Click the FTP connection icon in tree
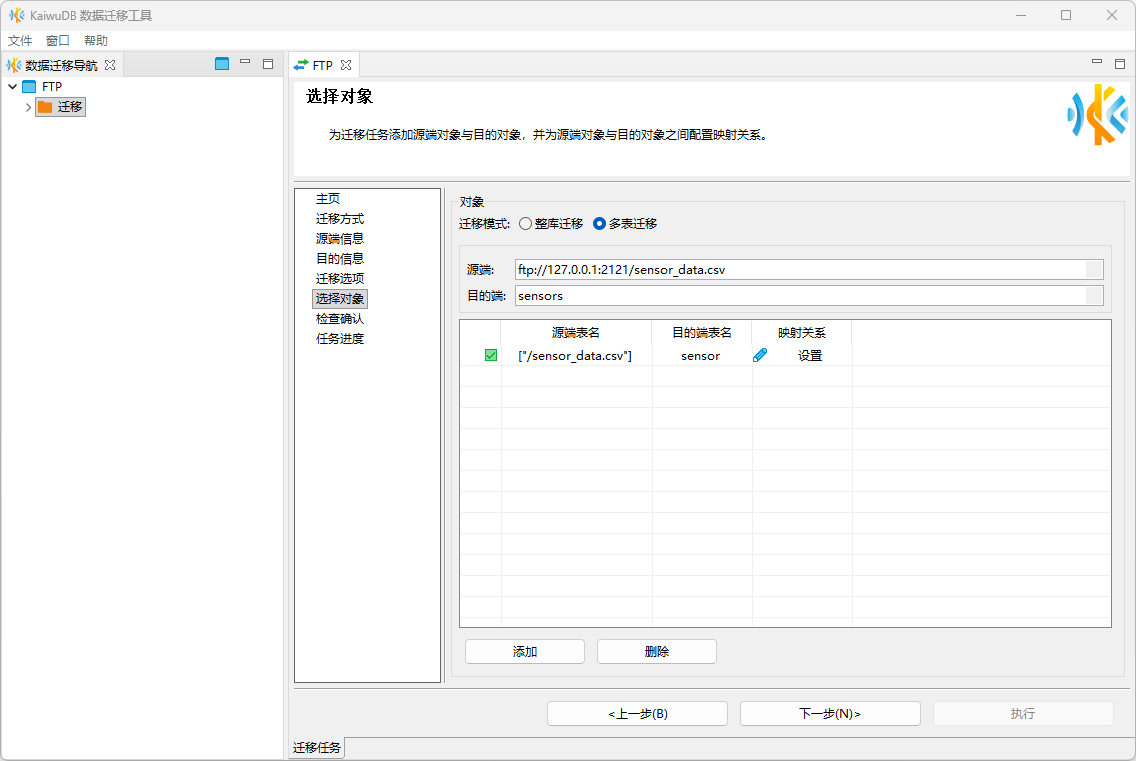 coord(29,87)
